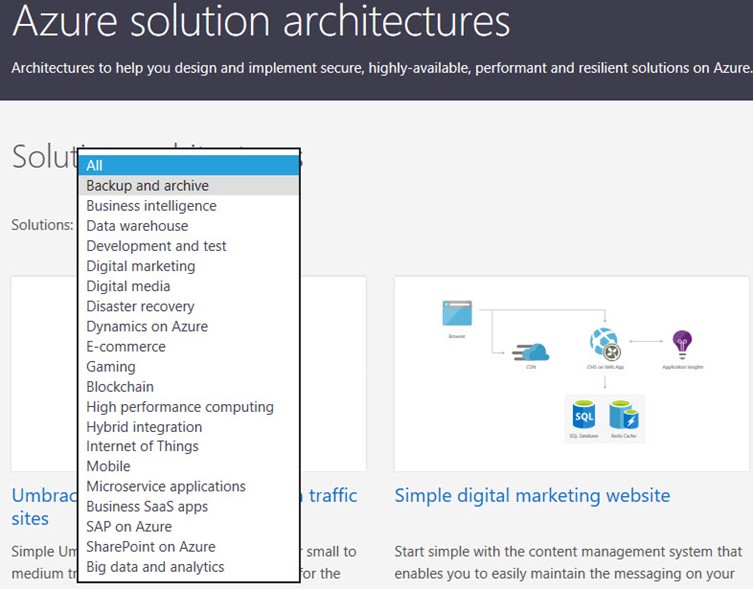Choose 'Gaming' solution option

coord(189,367)
